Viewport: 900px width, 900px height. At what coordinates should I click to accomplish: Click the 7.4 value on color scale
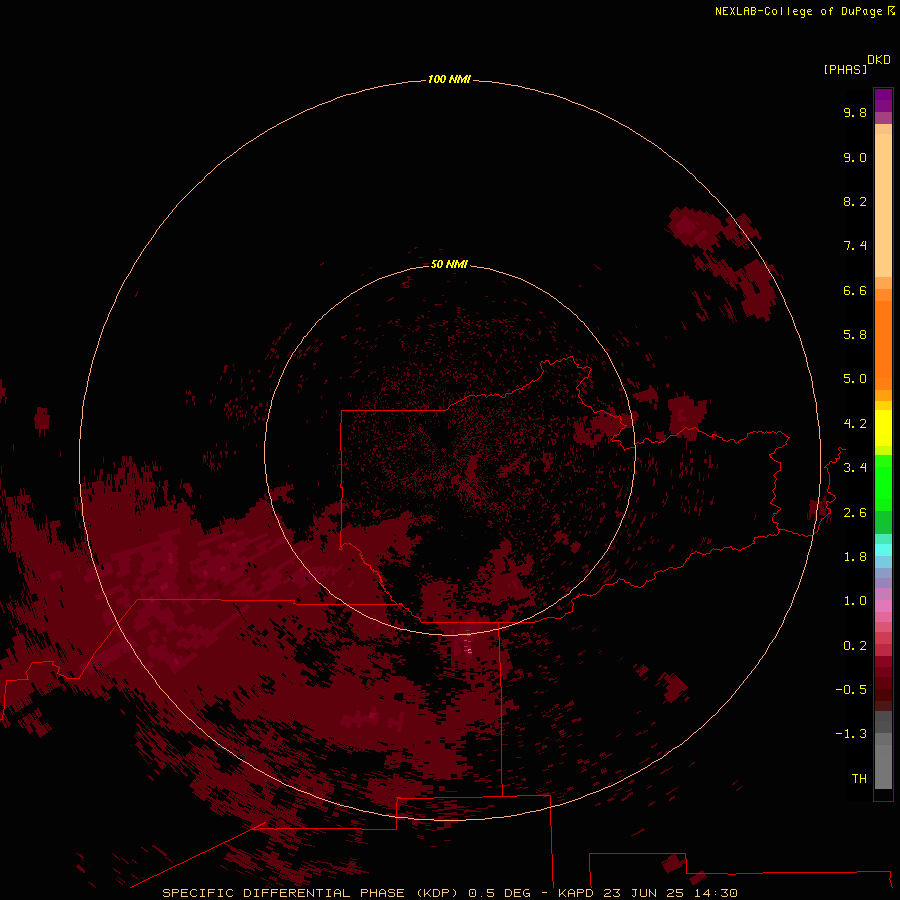(x=855, y=246)
